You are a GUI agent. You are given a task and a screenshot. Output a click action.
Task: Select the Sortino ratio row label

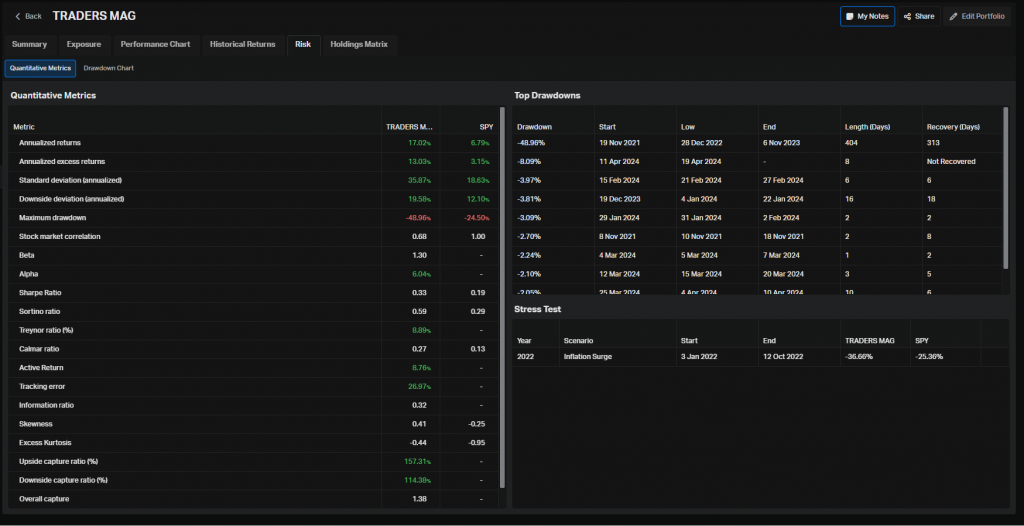pyautogui.click(x=40, y=312)
